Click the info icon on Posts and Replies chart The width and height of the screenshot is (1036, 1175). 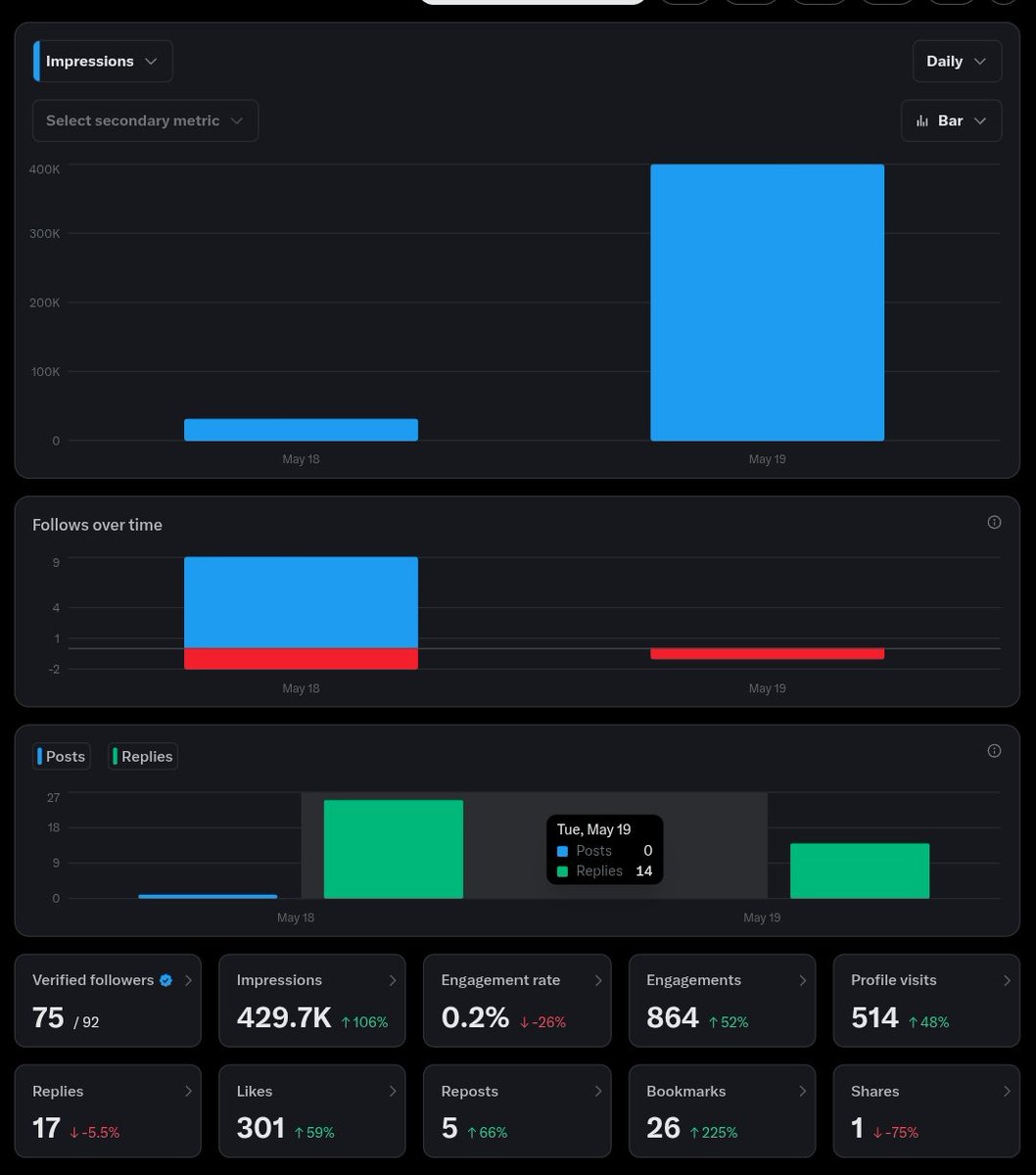pos(994,751)
